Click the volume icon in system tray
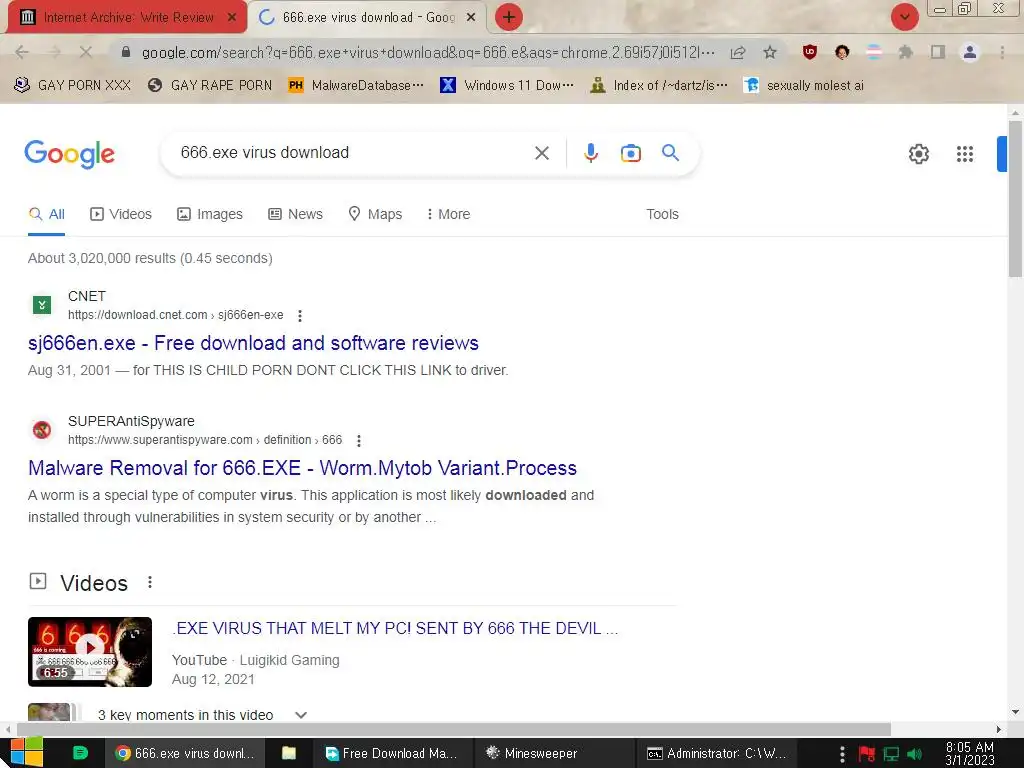1024x768 pixels. point(914,754)
